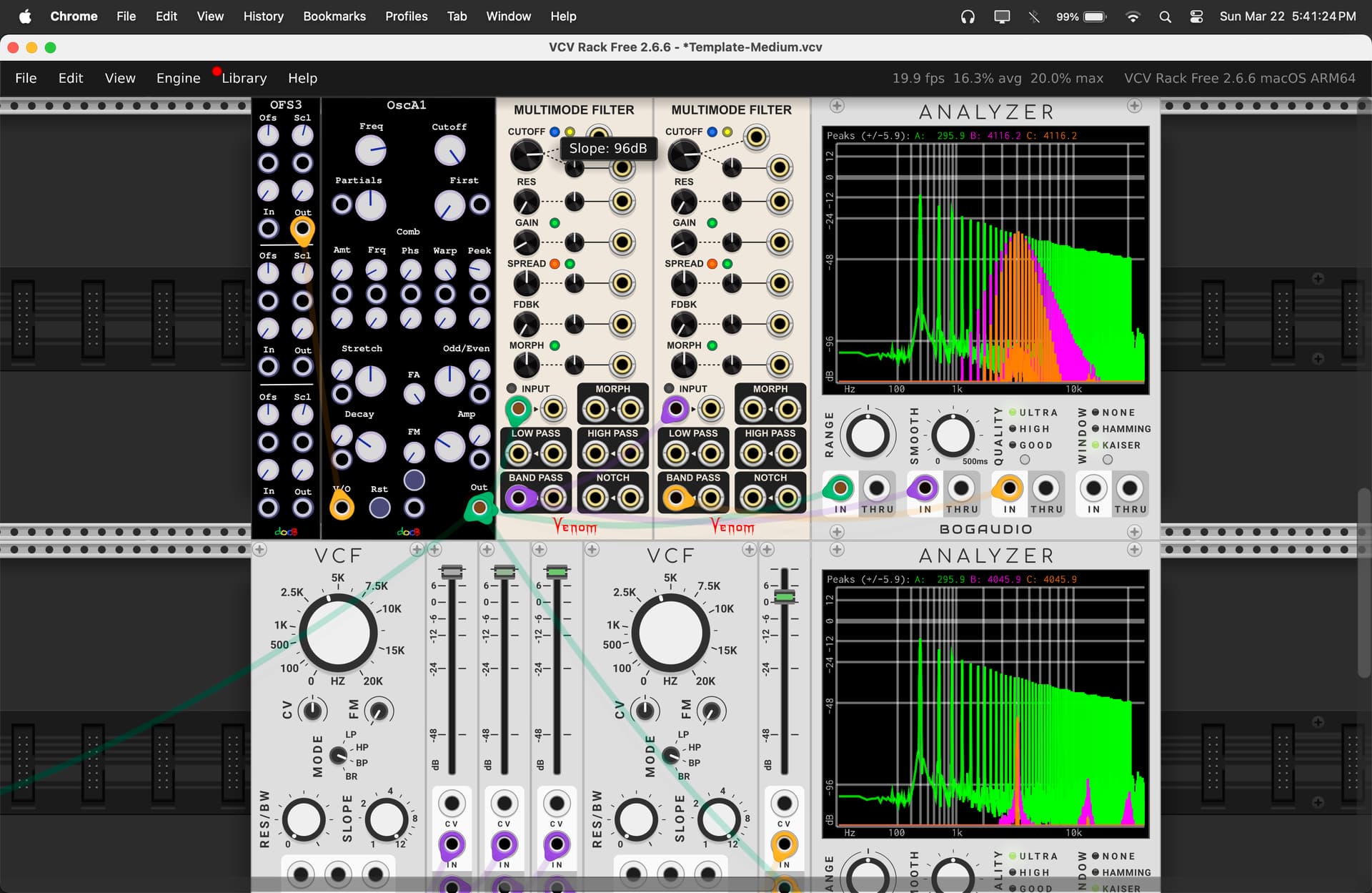The height and width of the screenshot is (893, 1372).
Task: Toggle second filter's orange SPREAD button
Action: (x=712, y=264)
